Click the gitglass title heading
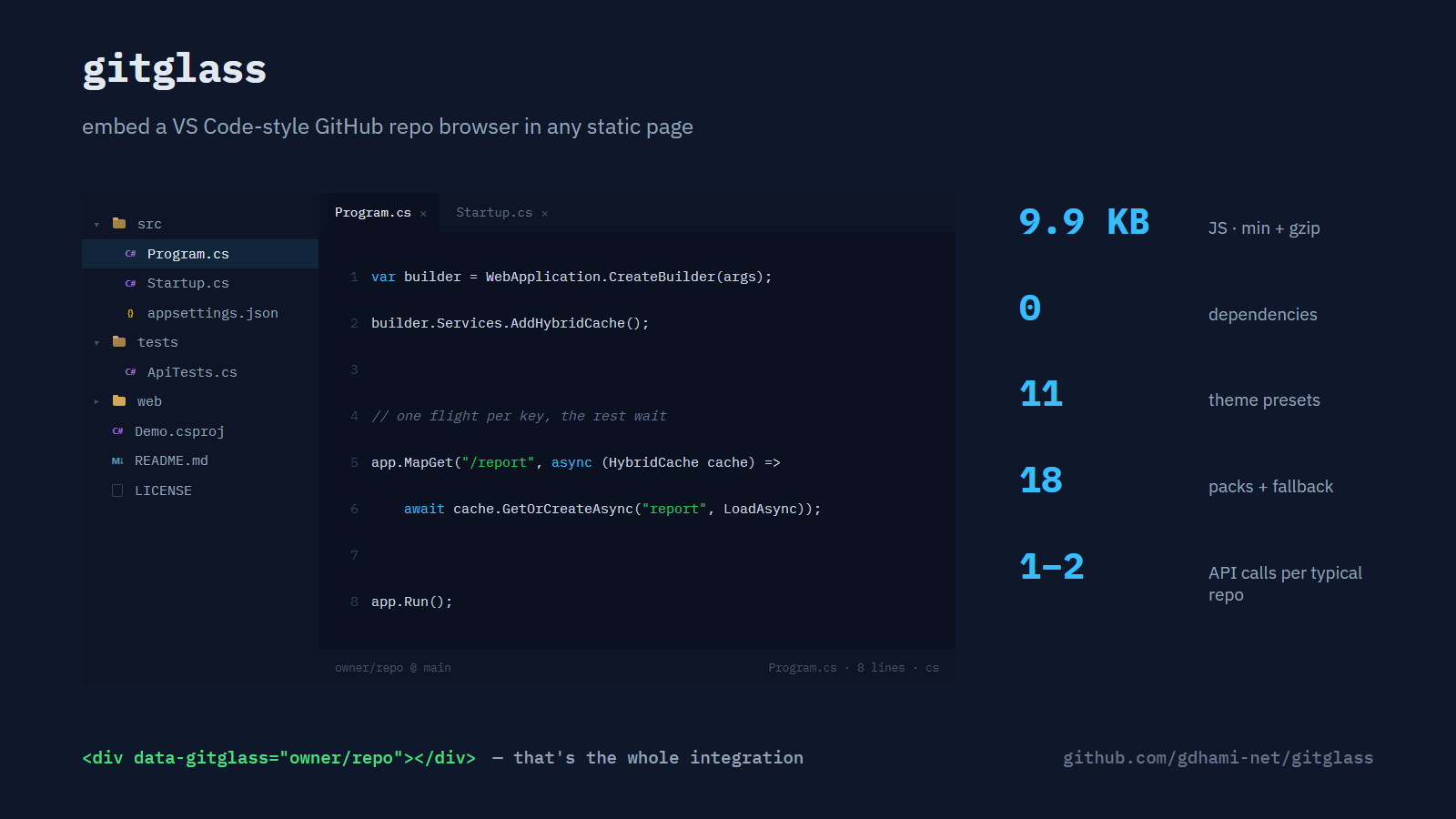 175,69
